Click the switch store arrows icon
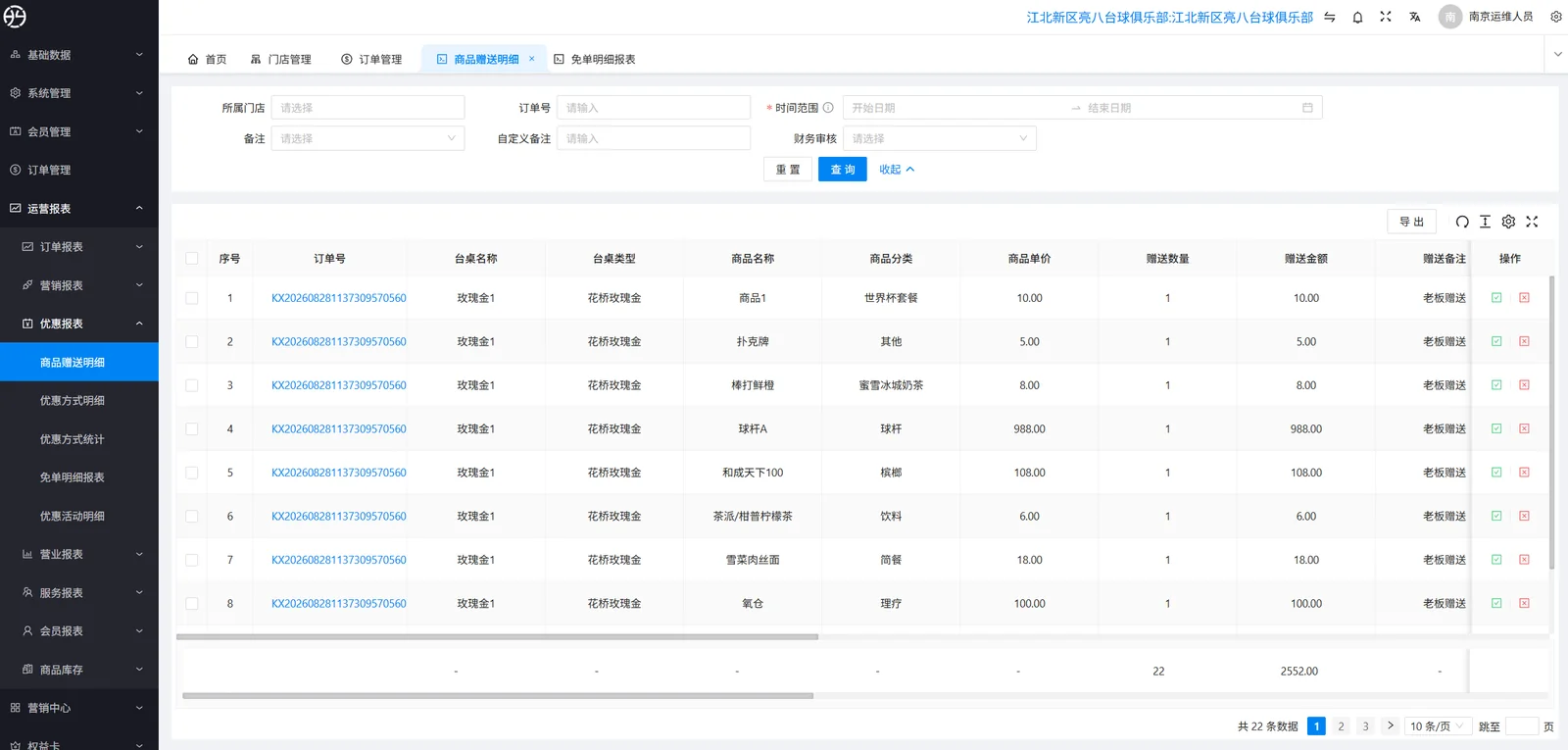 pyautogui.click(x=1330, y=17)
